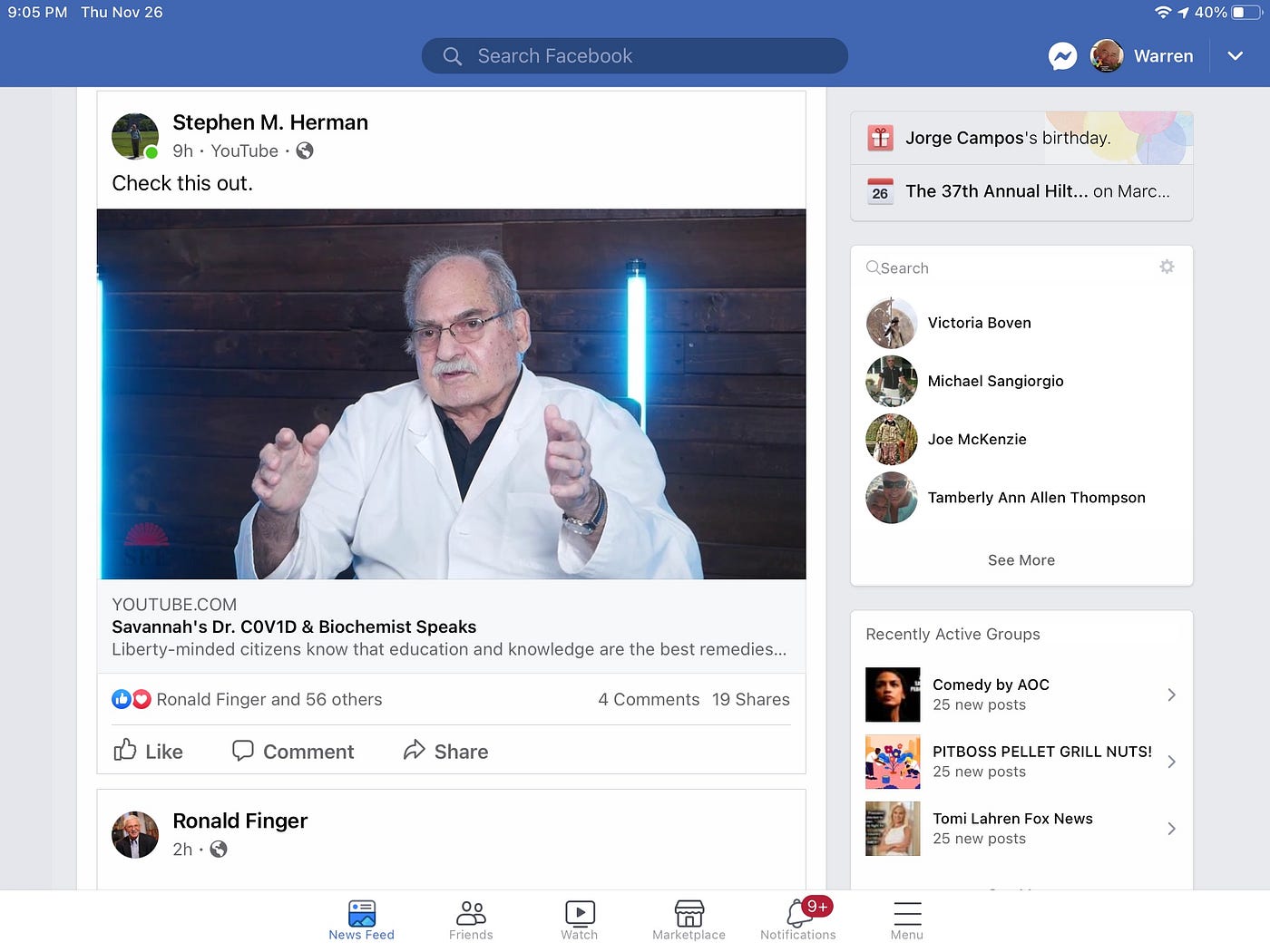Click See More under contacts
Image resolution: width=1270 pixels, height=952 pixels.
1021,560
